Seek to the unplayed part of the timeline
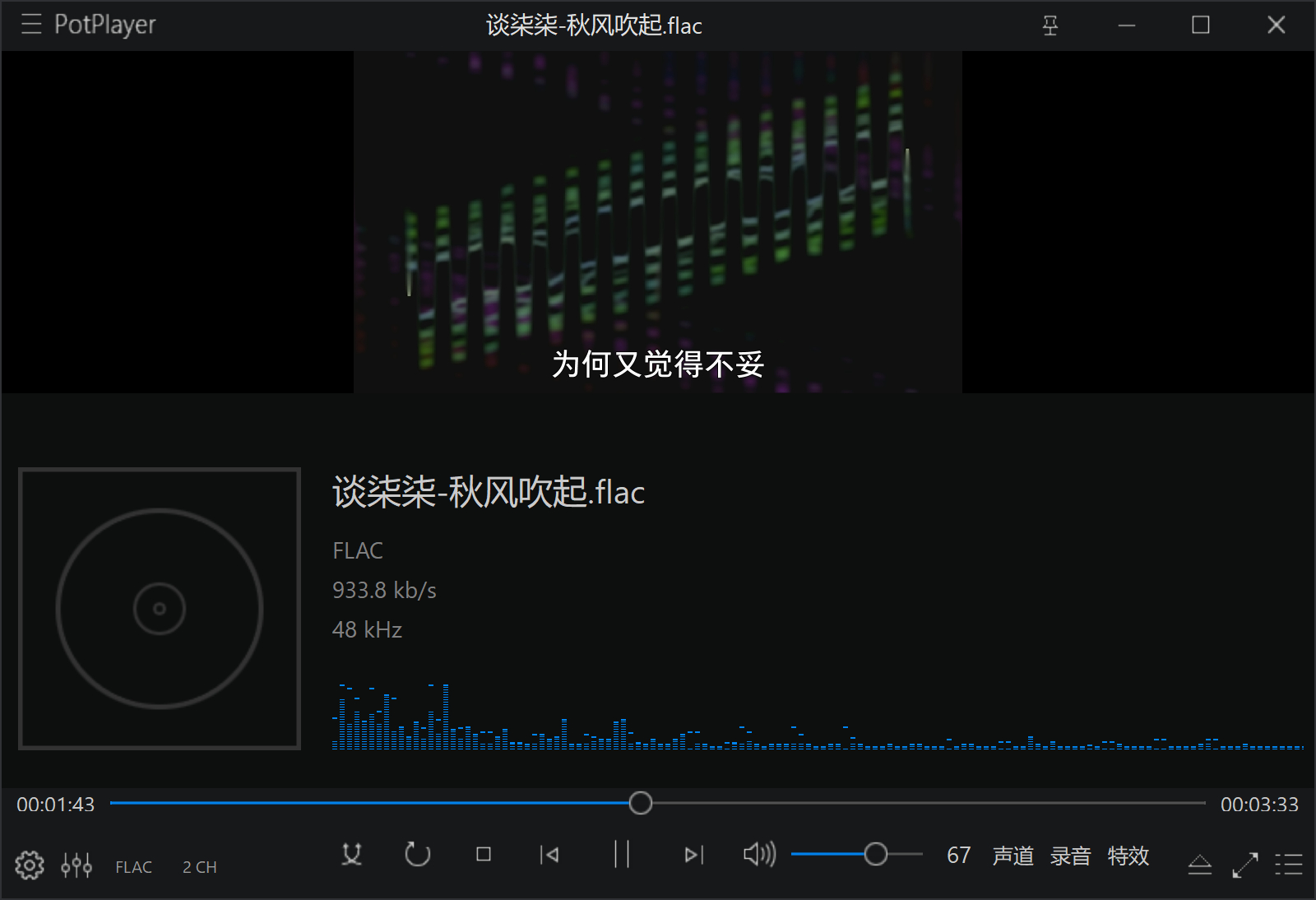Viewport: 1316px width, 900px height. point(929,803)
